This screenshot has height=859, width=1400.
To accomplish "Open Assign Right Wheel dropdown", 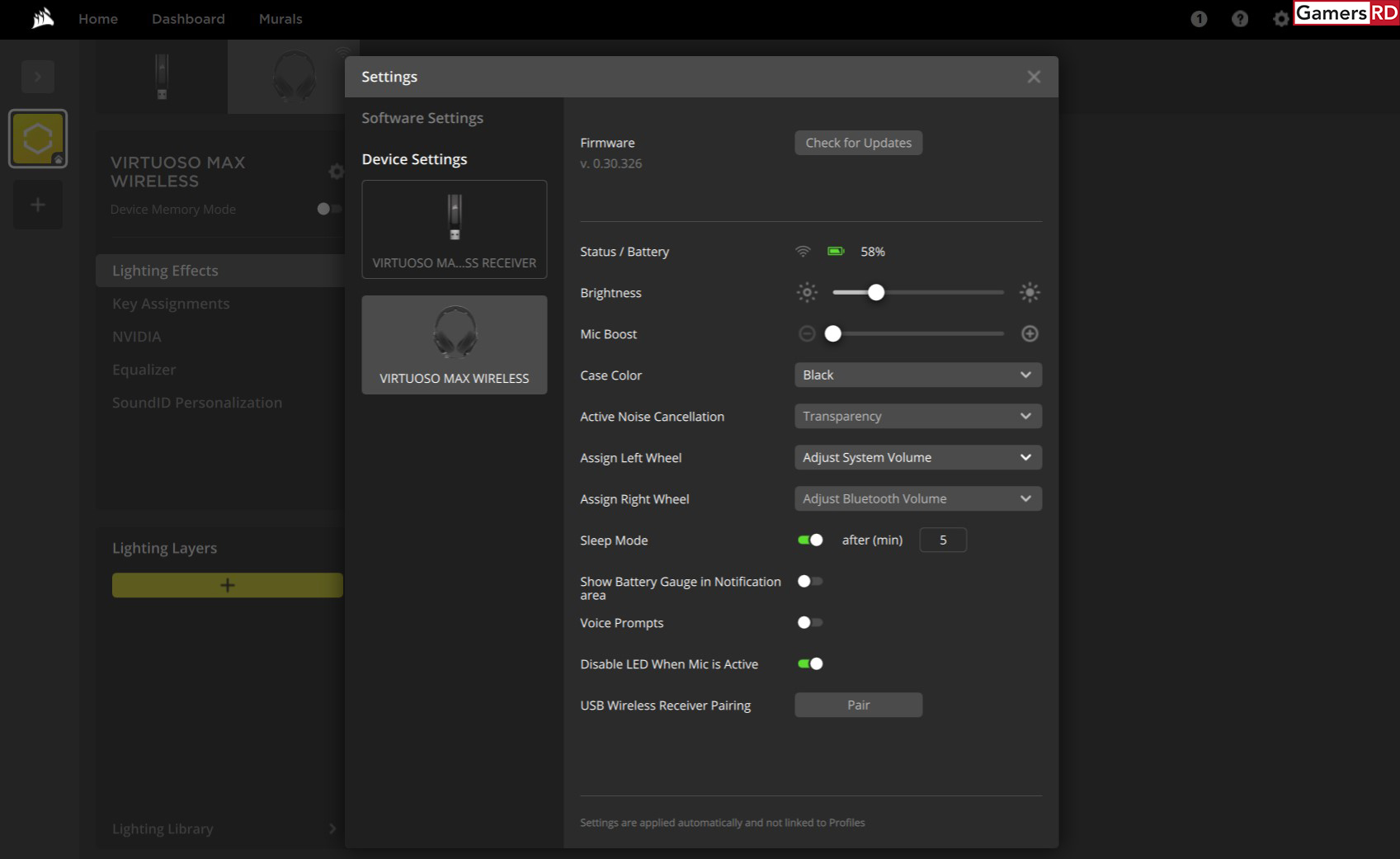I will pyautogui.click(x=918, y=498).
